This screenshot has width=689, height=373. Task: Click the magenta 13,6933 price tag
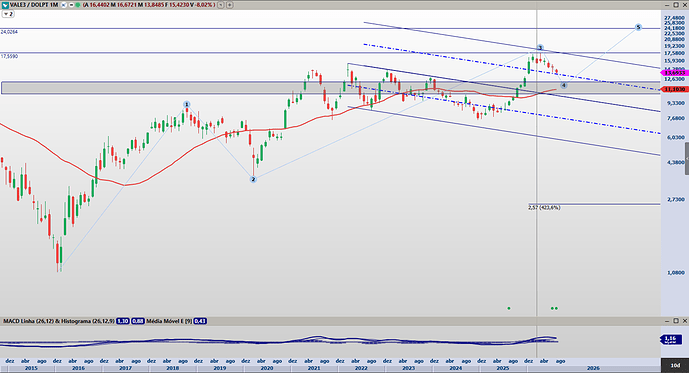674,73
